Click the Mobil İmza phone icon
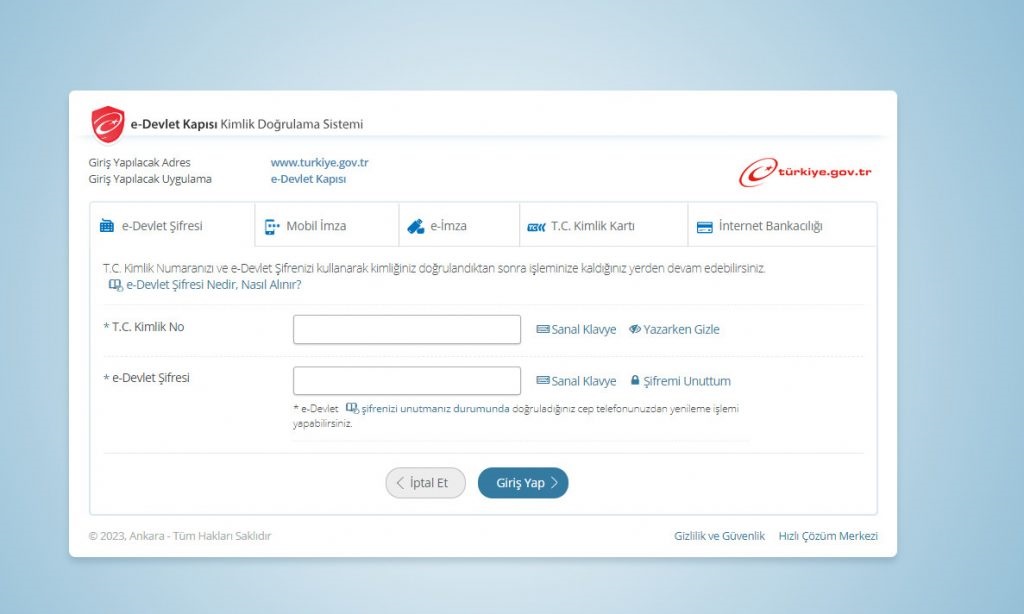1024x614 pixels. tap(272, 226)
